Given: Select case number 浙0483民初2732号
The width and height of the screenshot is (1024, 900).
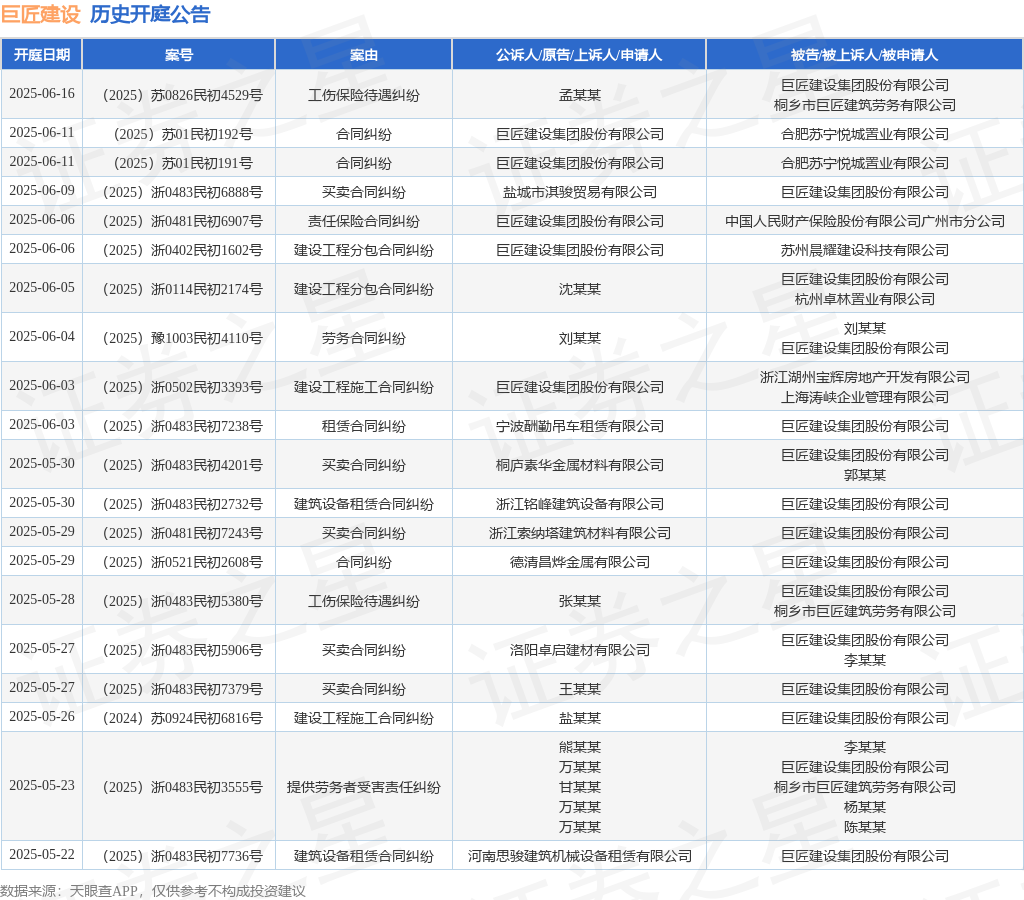Looking at the screenshot, I should click(183, 504).
